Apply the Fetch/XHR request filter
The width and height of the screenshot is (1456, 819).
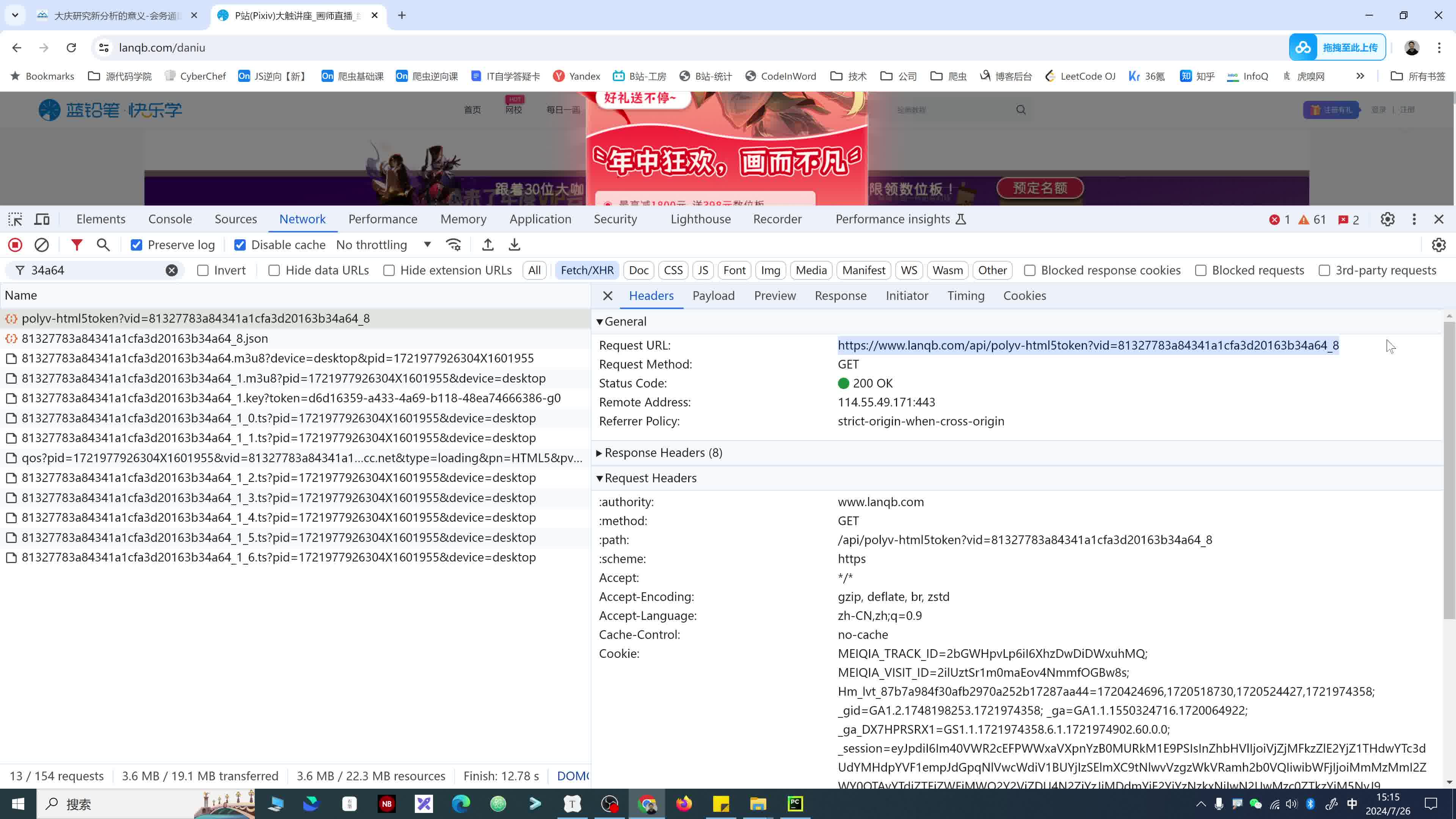click(587, 270)
